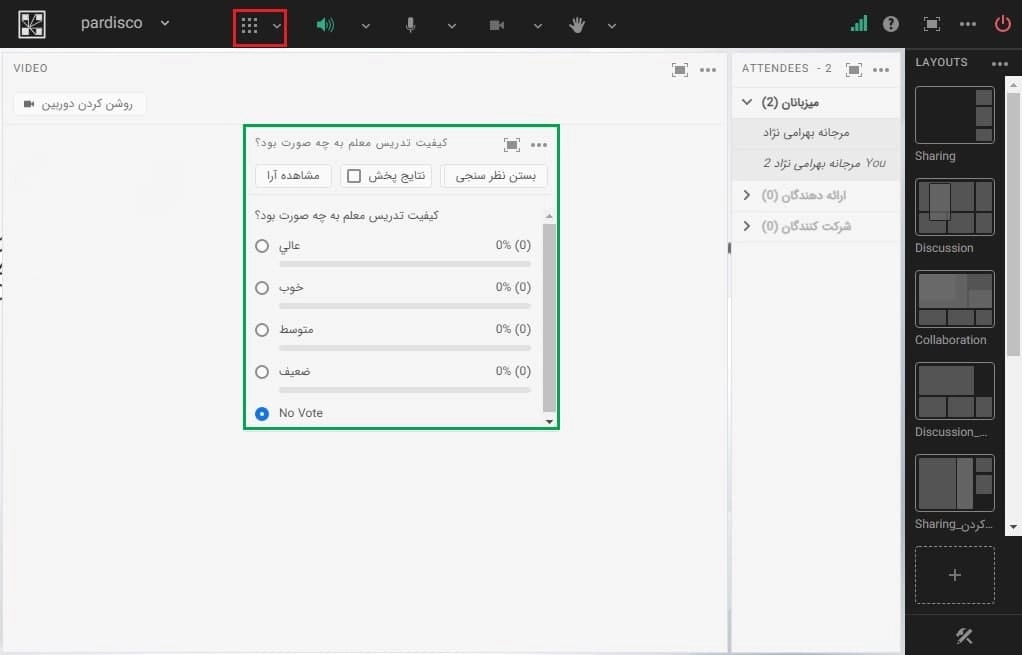The height and width of the screenshot is (655, 1022).
Task: Select the متوسط poll option
Action: point(262,330)
